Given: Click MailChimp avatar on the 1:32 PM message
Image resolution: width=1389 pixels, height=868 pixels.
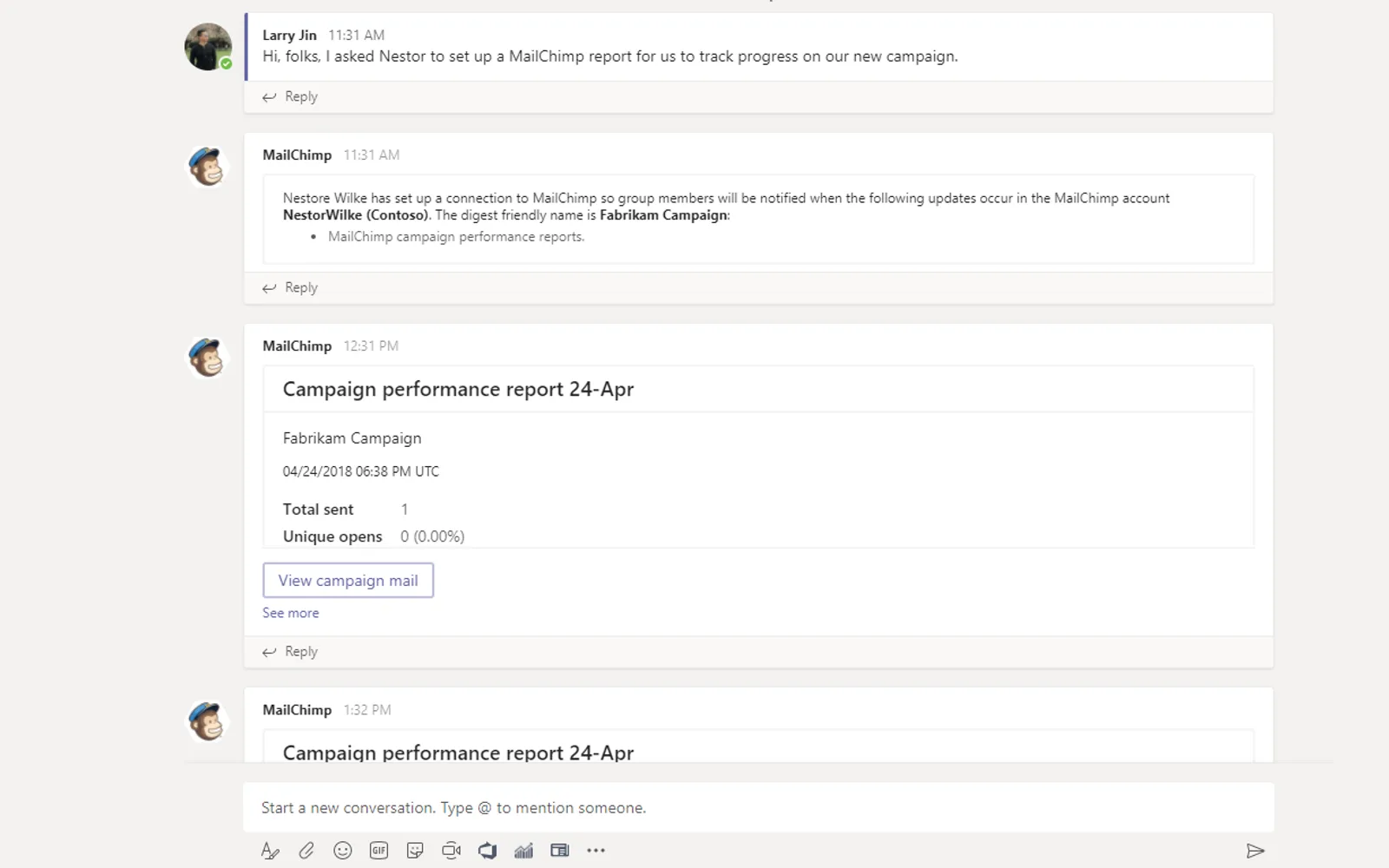Looking at the screenshot, I should point(207,721).
